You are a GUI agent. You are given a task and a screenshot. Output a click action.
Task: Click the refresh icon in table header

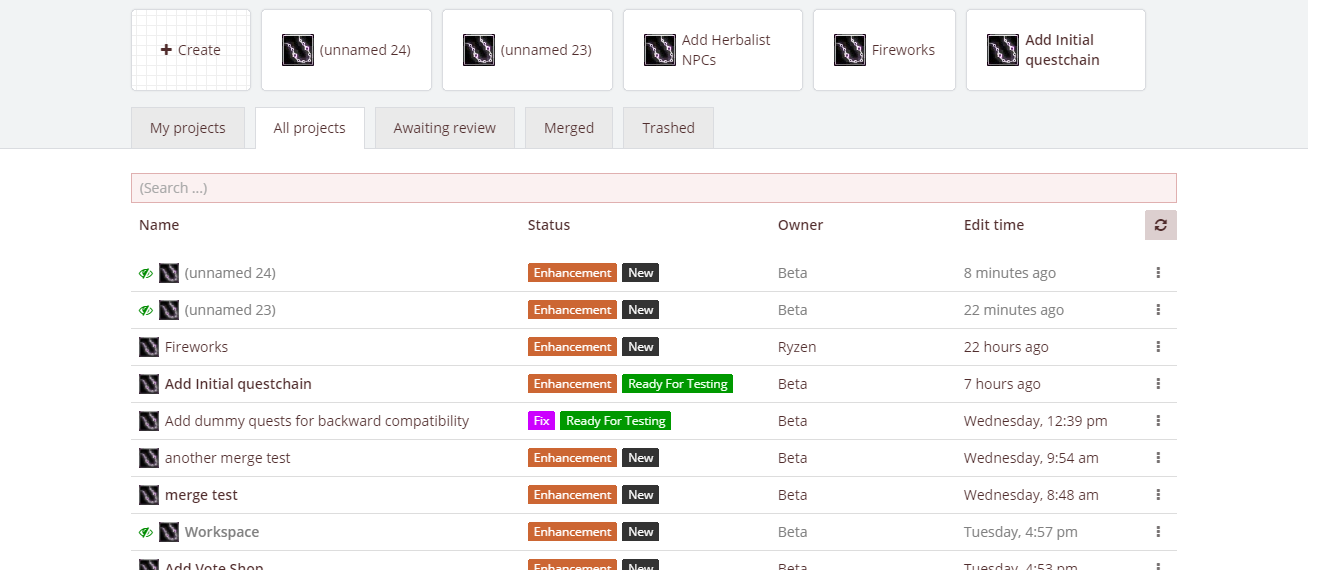click(x=1160, y=225)
